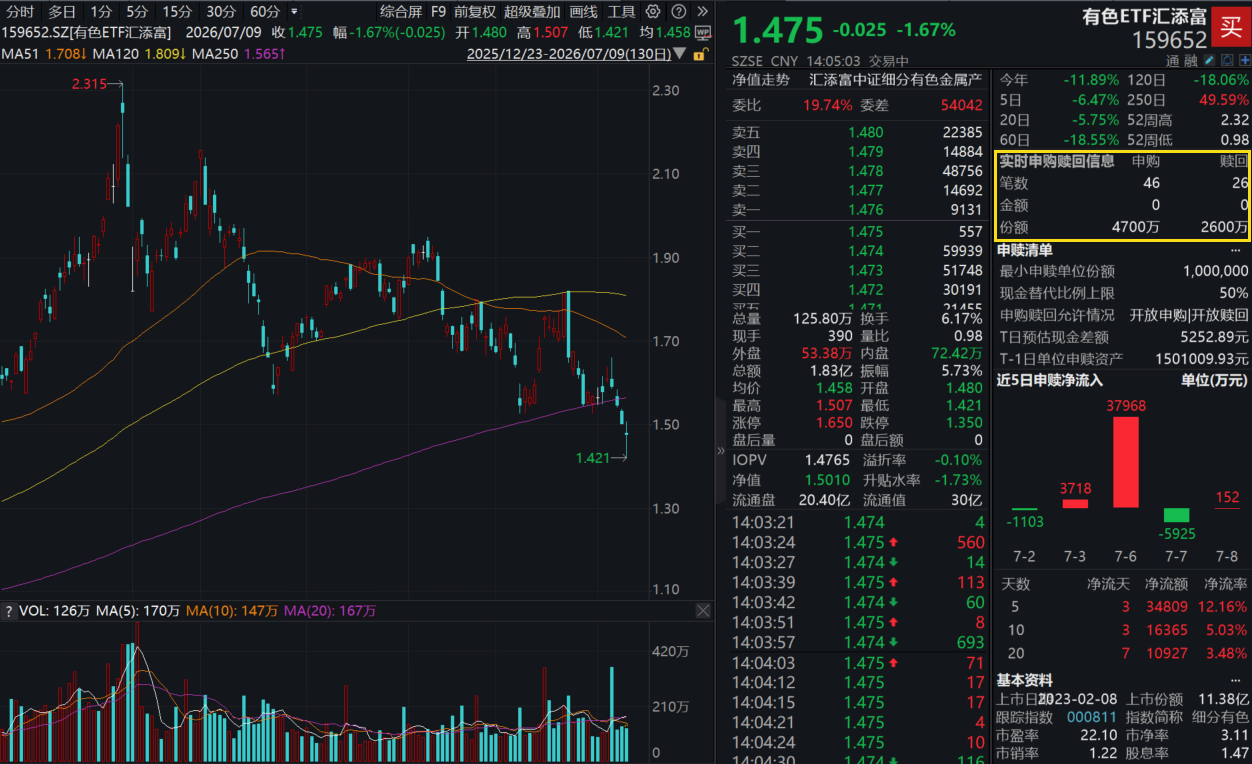1252x764 pixels.
Task: Set a price alert with bell icon
Action: [x=1227, y=61]
